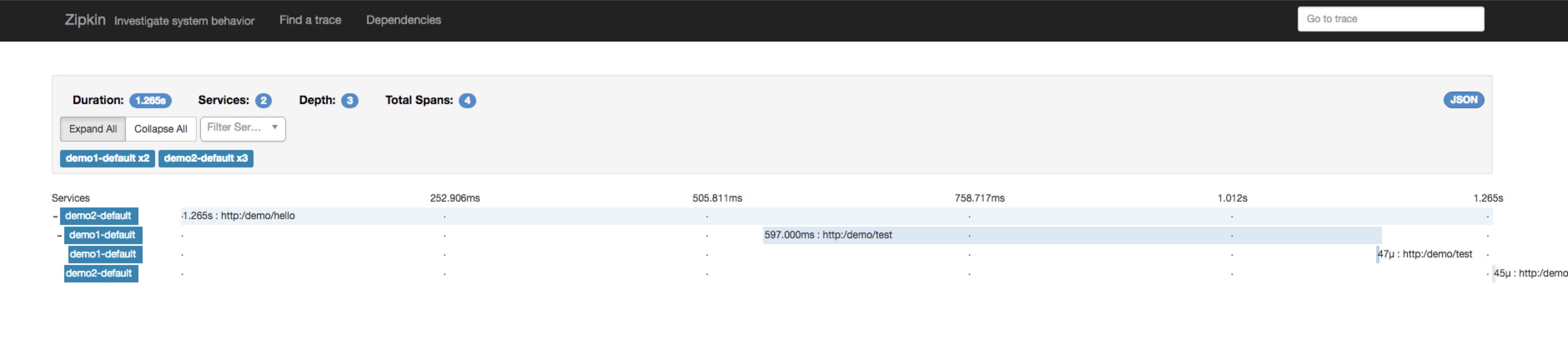This screenshot has width=1568, height=355.
Task: Select top demo2-default service label
Action: click(x=98, y=216)
